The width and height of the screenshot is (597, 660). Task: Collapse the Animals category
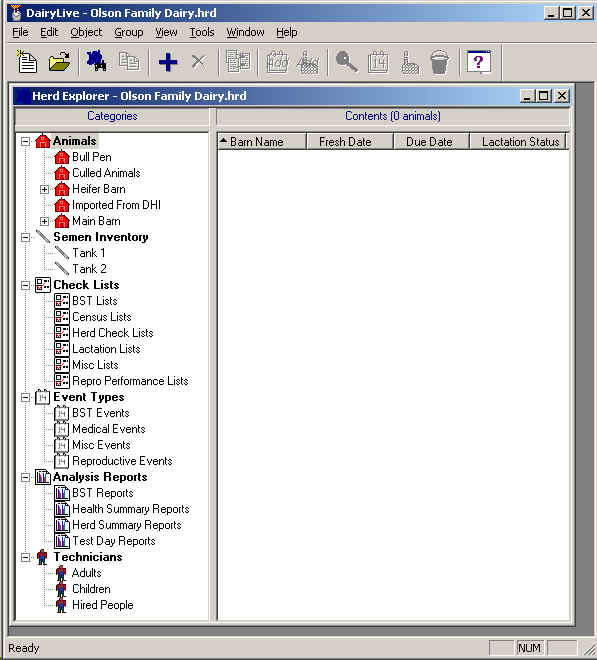coord(26,141)
